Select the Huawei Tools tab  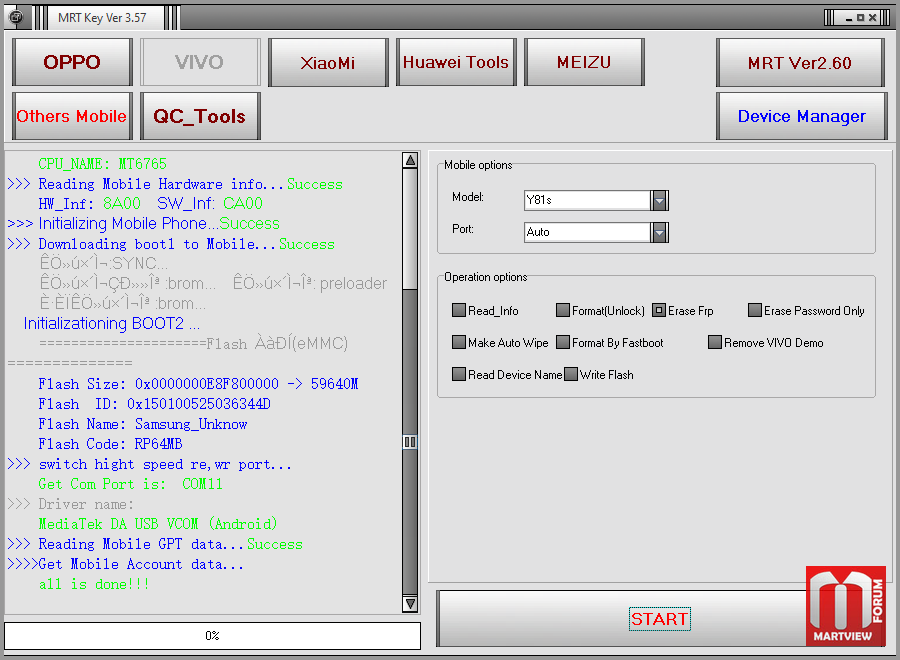[x=456, y=62]
